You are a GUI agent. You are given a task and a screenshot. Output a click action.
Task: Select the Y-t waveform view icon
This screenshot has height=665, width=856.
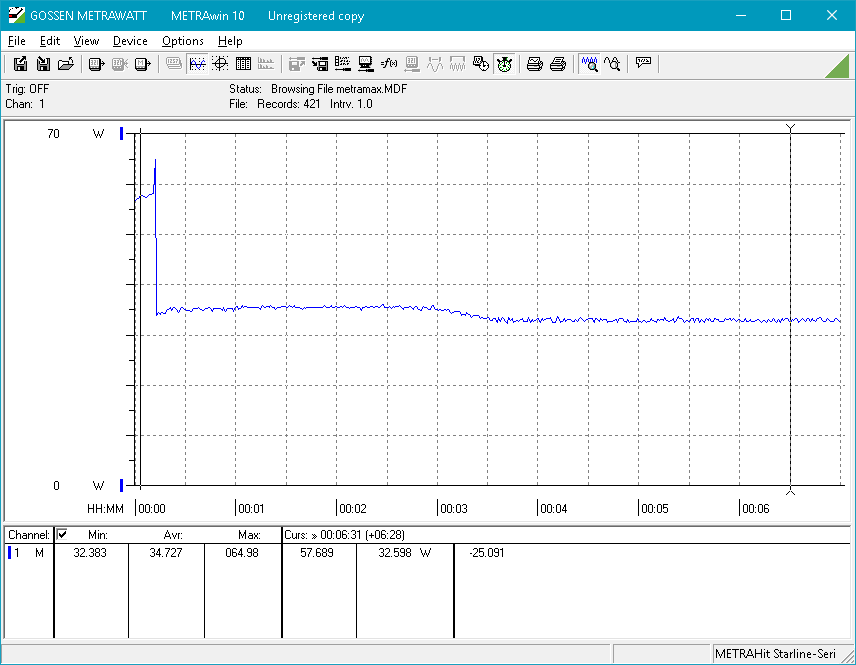coord(197,64)
